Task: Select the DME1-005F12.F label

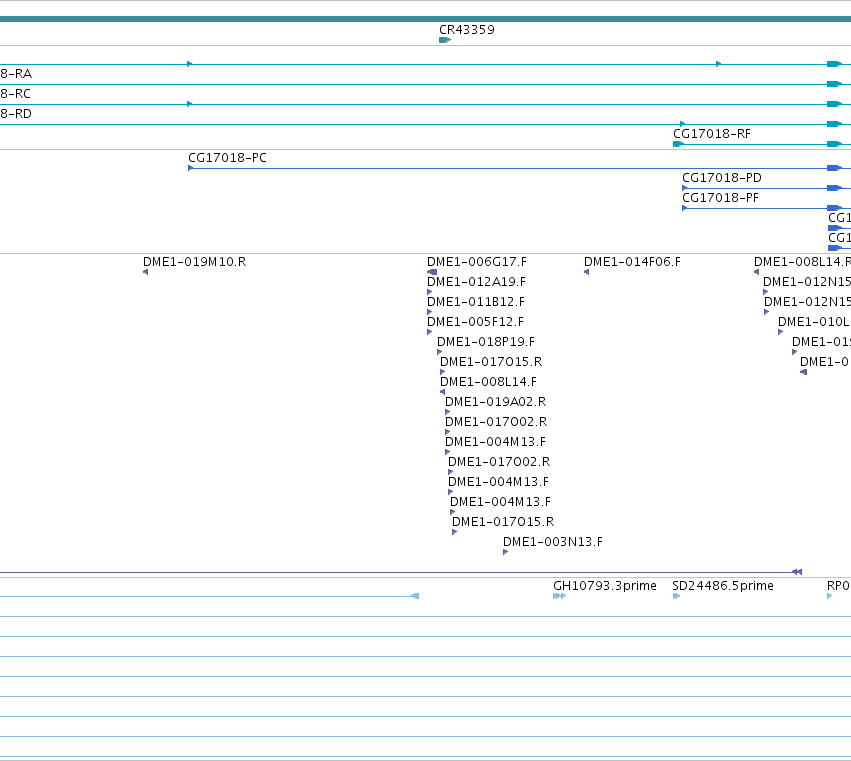Action: click(x=475, y=322)
